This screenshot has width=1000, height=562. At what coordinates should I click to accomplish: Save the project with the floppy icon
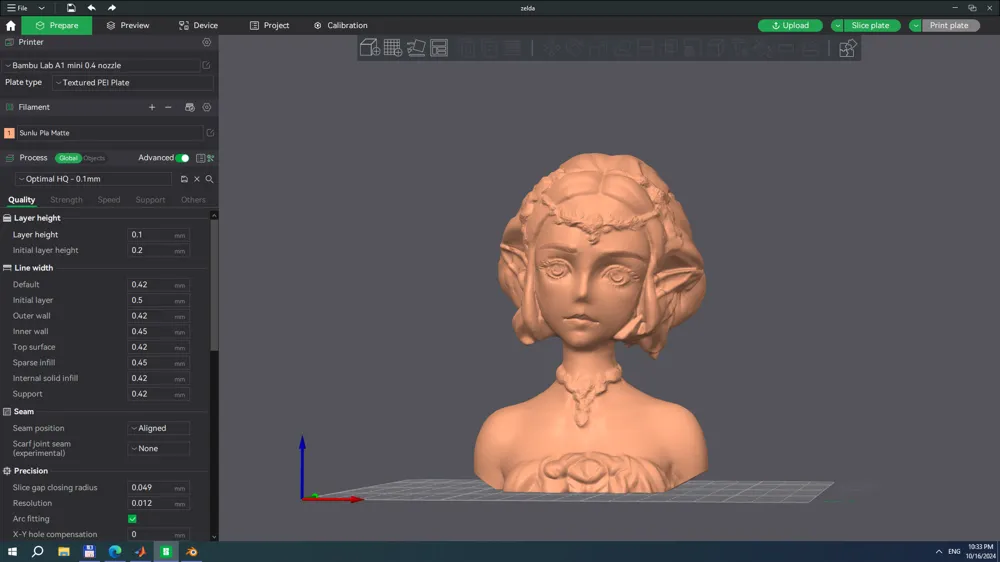coord(71,8)
